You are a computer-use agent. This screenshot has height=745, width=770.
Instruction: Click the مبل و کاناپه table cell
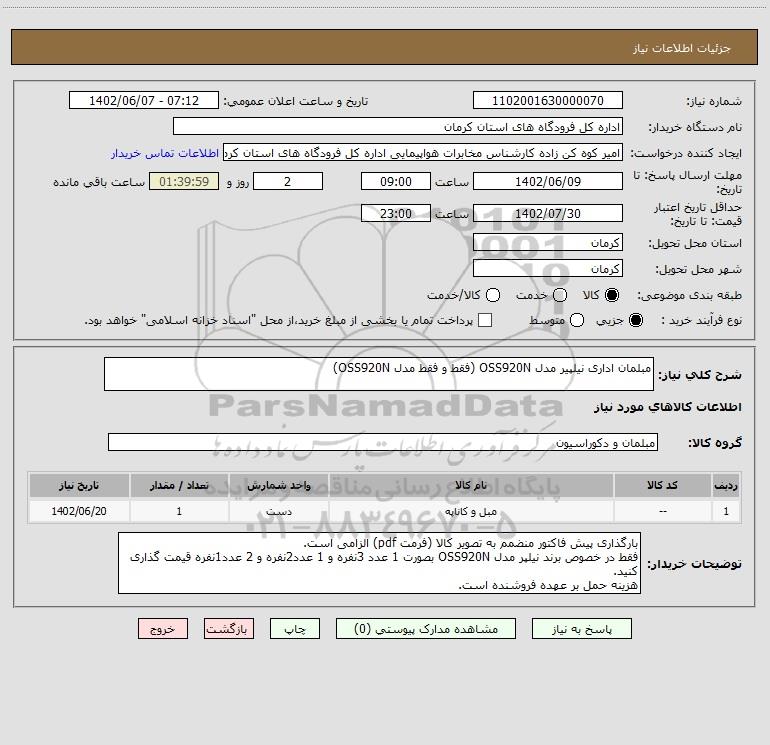(471, 511)
